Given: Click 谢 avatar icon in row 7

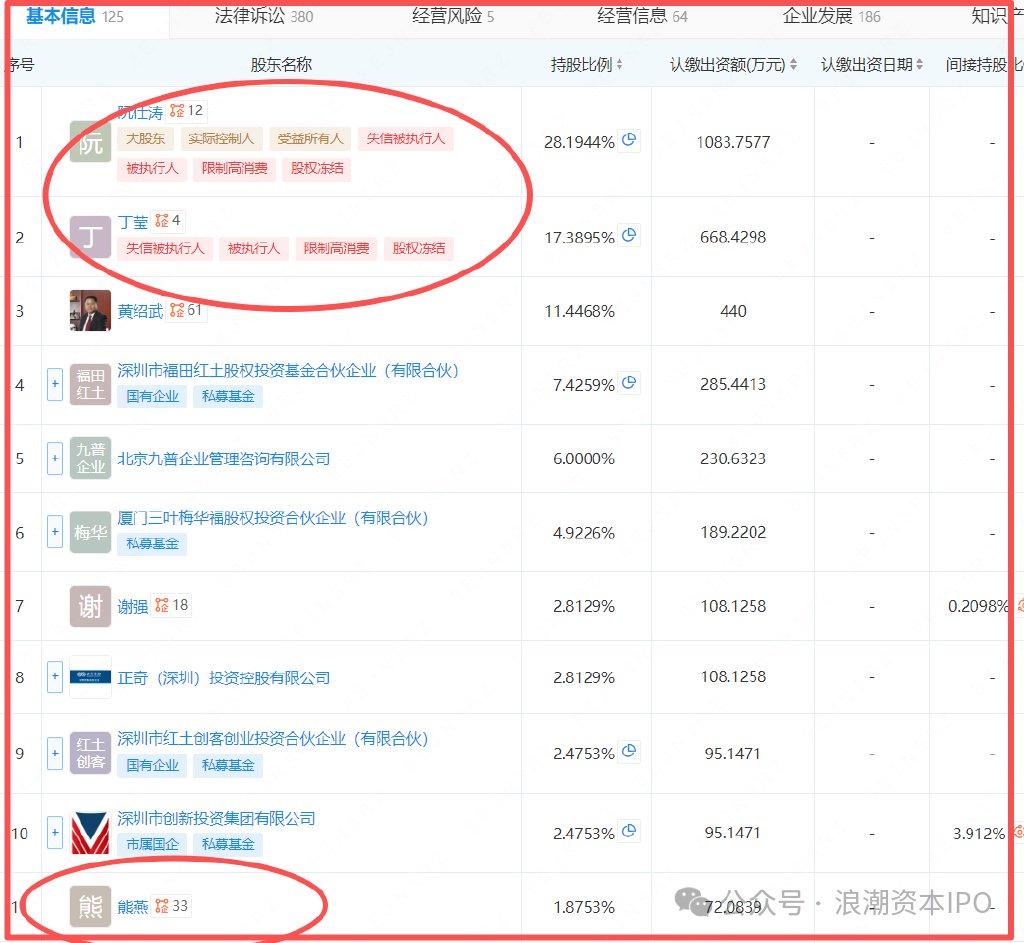Looking at the screenshot, I should click(90, 606).
